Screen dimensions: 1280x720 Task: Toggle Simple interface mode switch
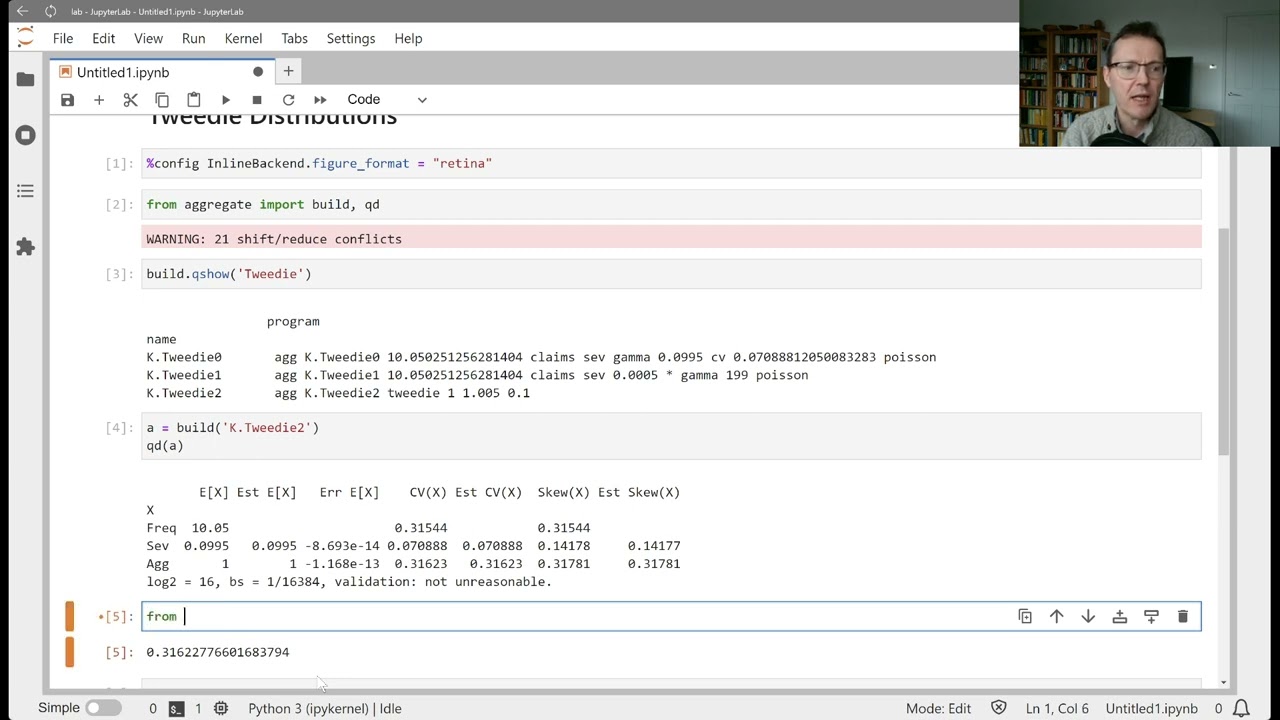102,708
